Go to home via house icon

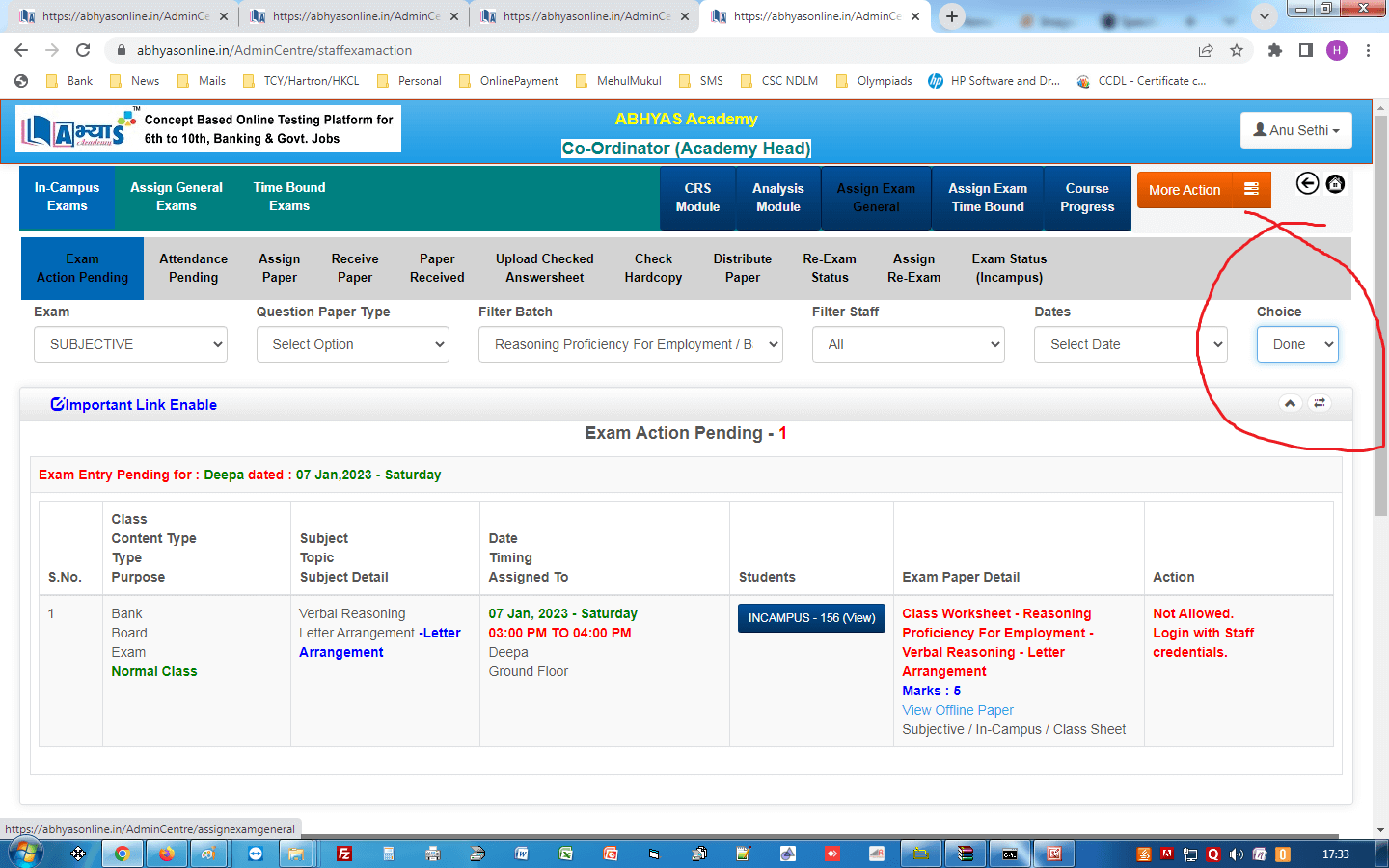click(x=1335, y=183)
